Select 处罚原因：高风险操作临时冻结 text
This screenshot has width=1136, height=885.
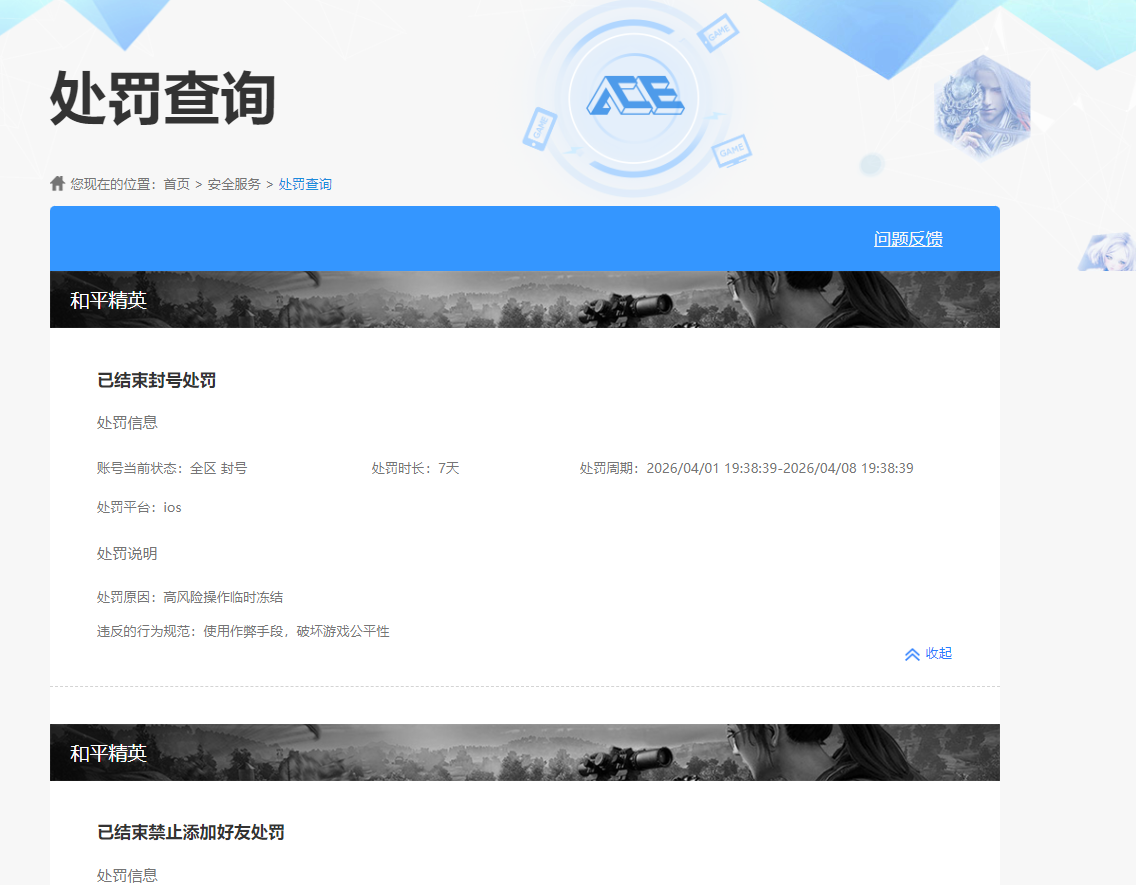tap(190, 597)
